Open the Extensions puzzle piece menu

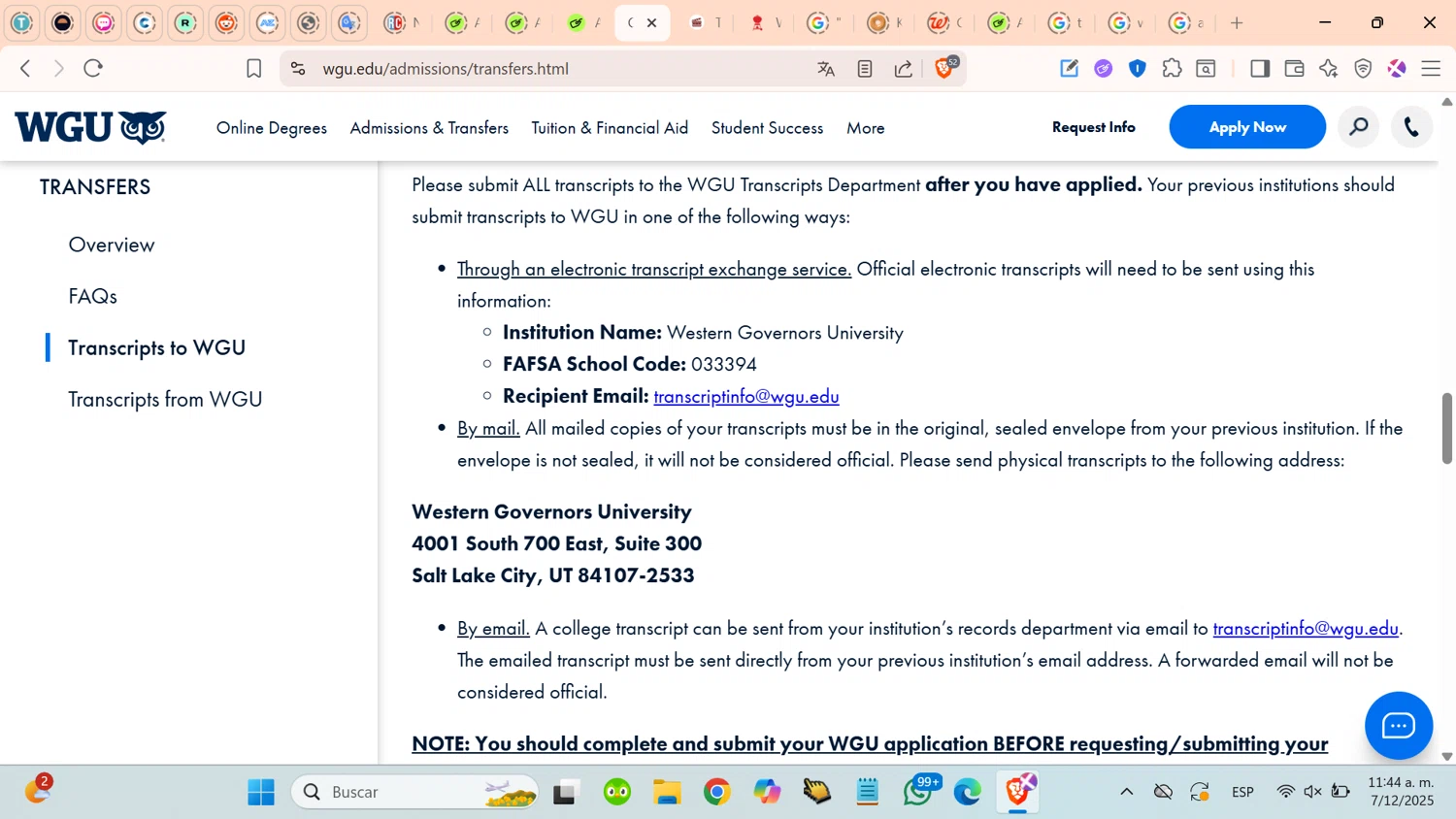point(1172,68)
